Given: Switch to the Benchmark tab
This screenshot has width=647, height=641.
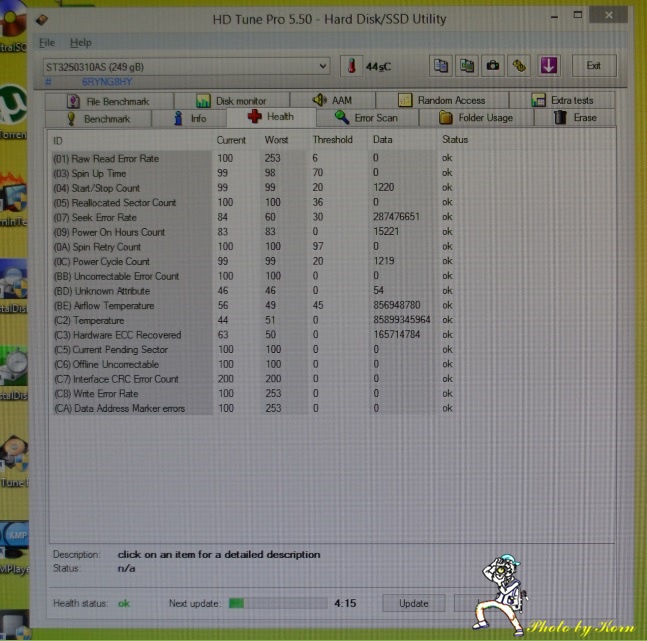Looking at the screenshot, I should pos(98,119).
